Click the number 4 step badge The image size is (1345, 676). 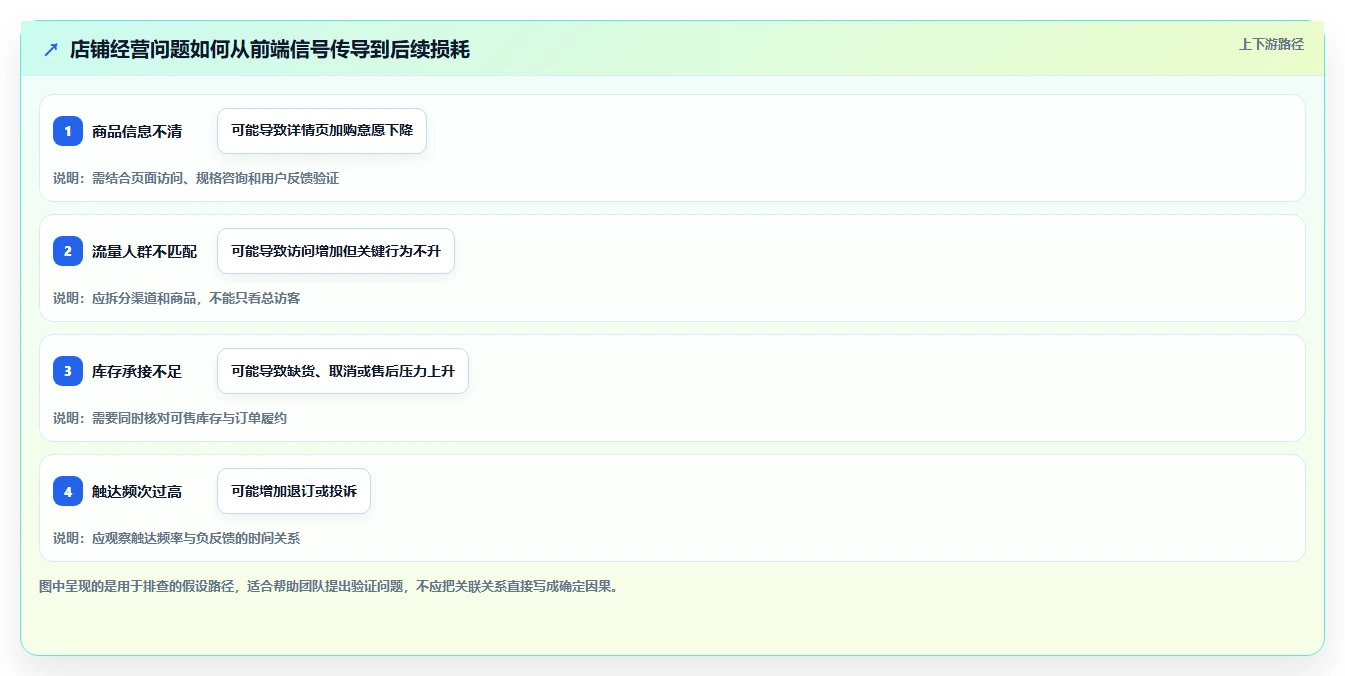[x=68, y=491]
